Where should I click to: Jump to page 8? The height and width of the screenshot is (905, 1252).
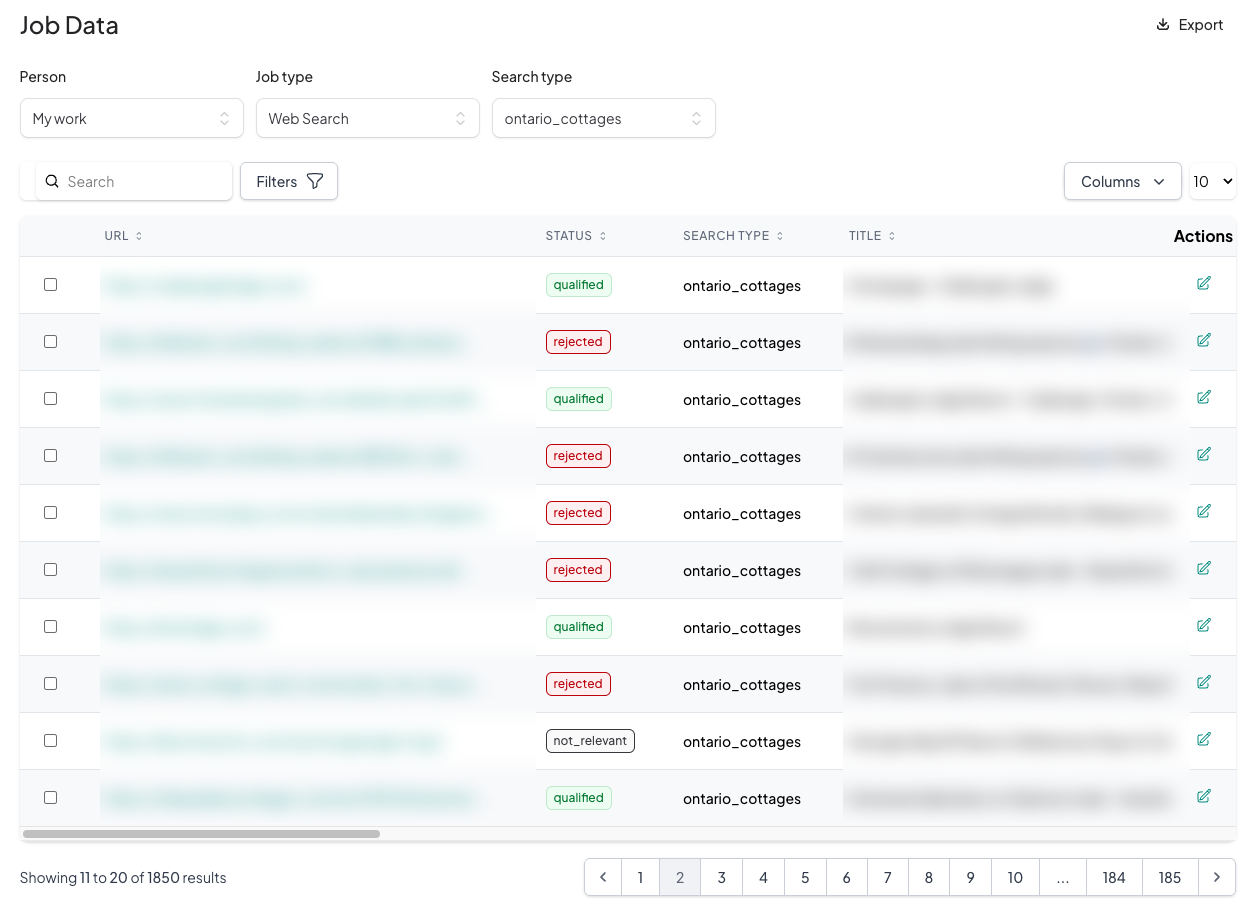click(x=929, y=877)
